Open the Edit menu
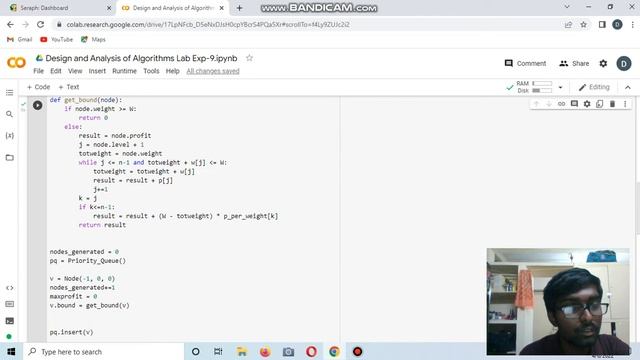This screenshot has height=360, width=640. pos(56,71)
